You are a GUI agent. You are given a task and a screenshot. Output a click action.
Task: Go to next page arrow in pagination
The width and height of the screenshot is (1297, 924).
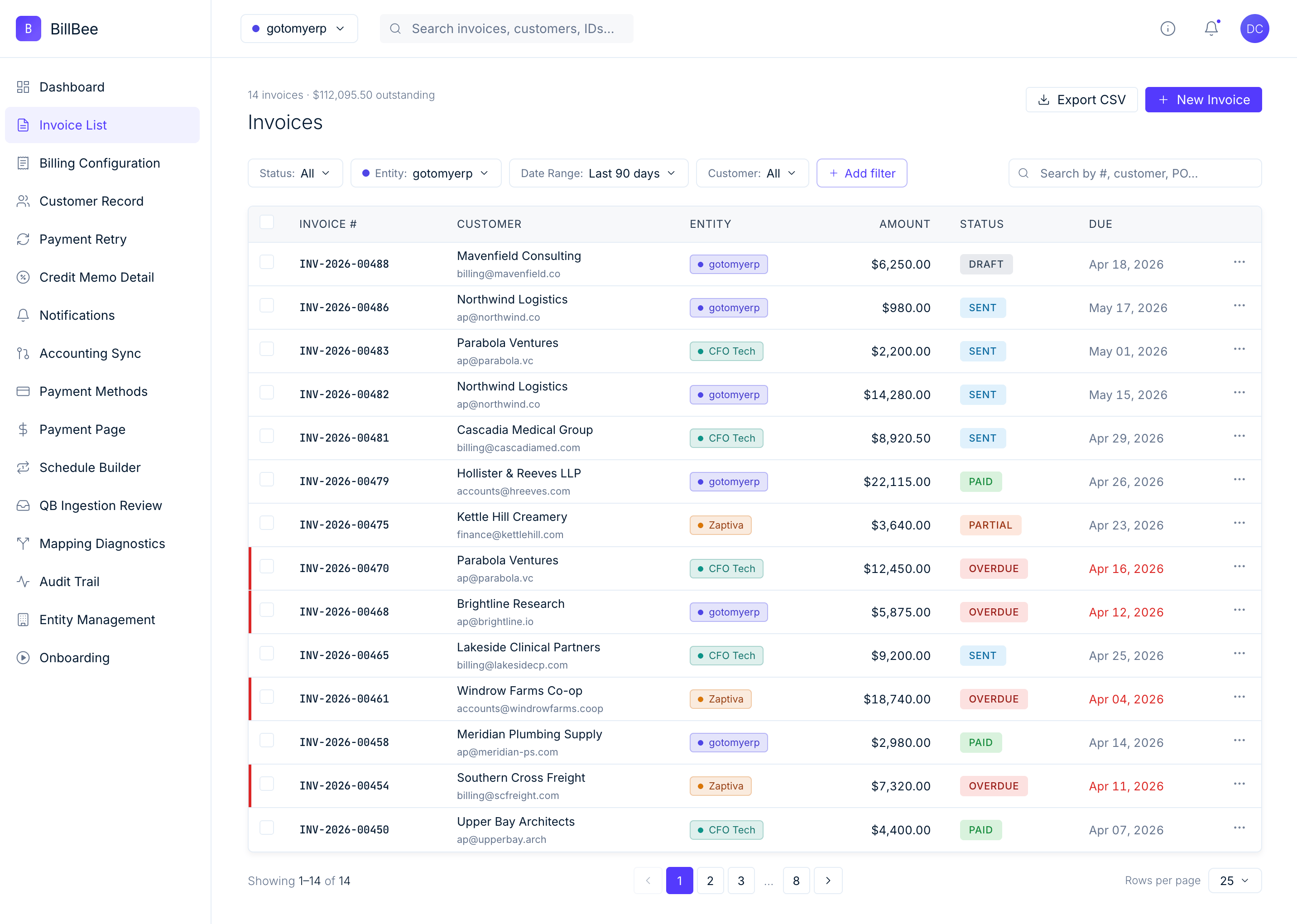click(x=828, y=880)
